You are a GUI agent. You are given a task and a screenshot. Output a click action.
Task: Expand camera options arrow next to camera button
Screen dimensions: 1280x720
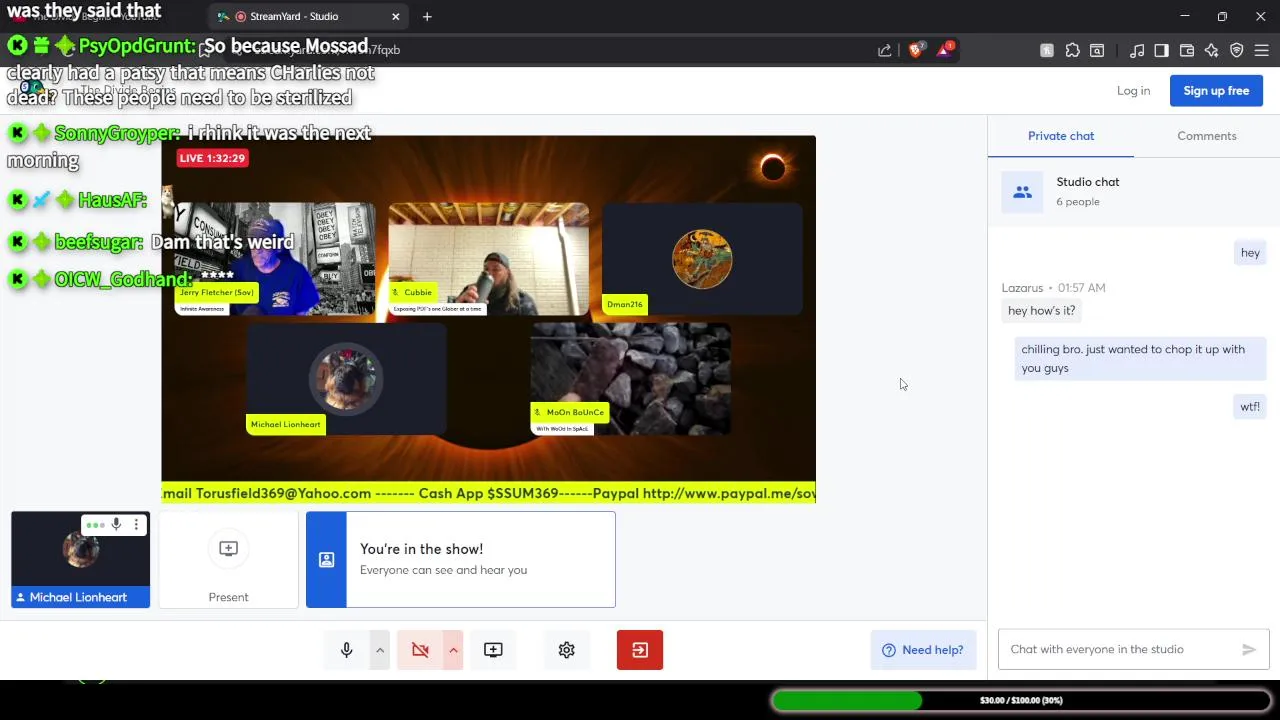point(453,650)
